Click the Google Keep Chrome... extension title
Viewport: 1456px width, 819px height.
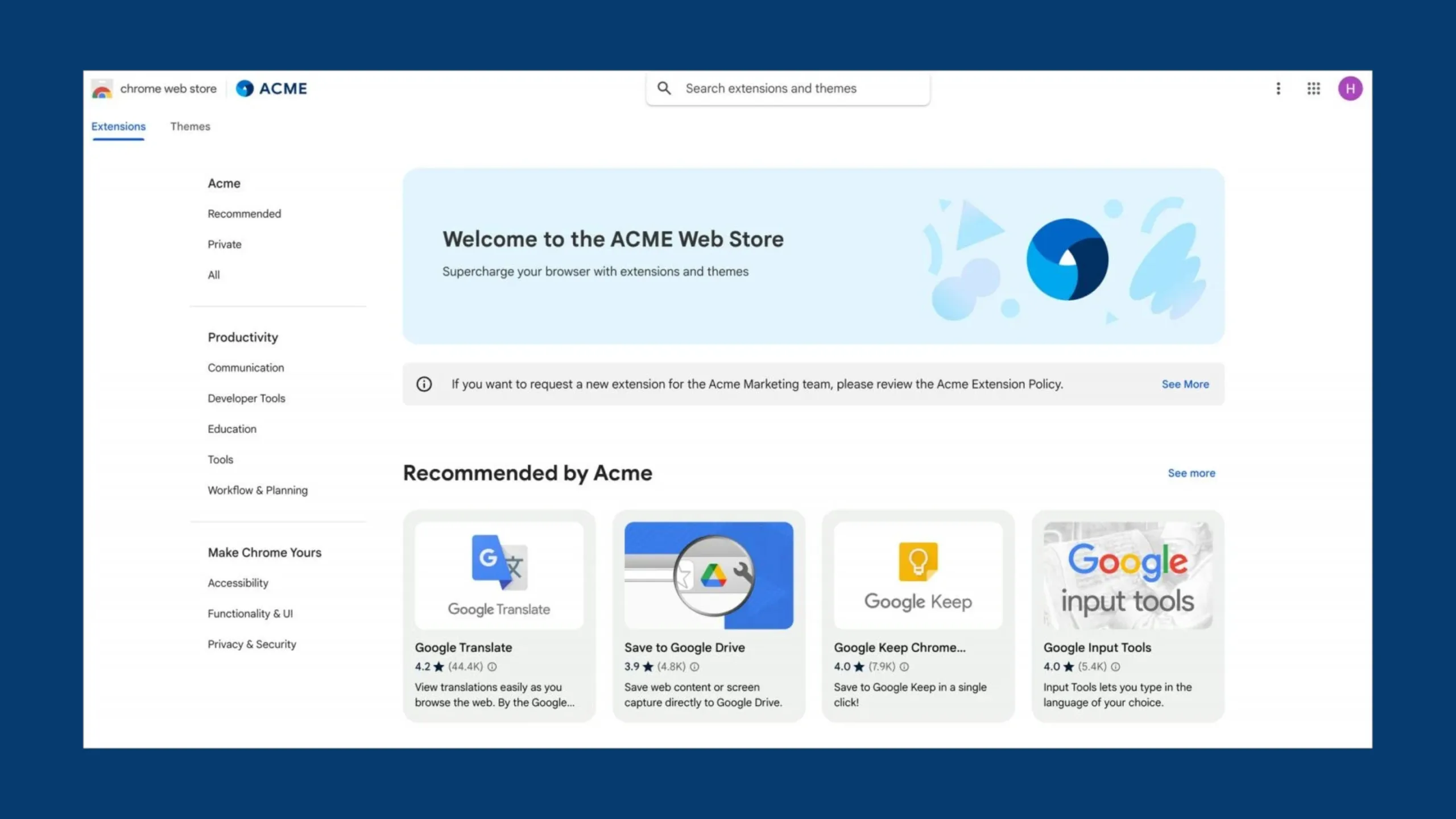(899, 647)
